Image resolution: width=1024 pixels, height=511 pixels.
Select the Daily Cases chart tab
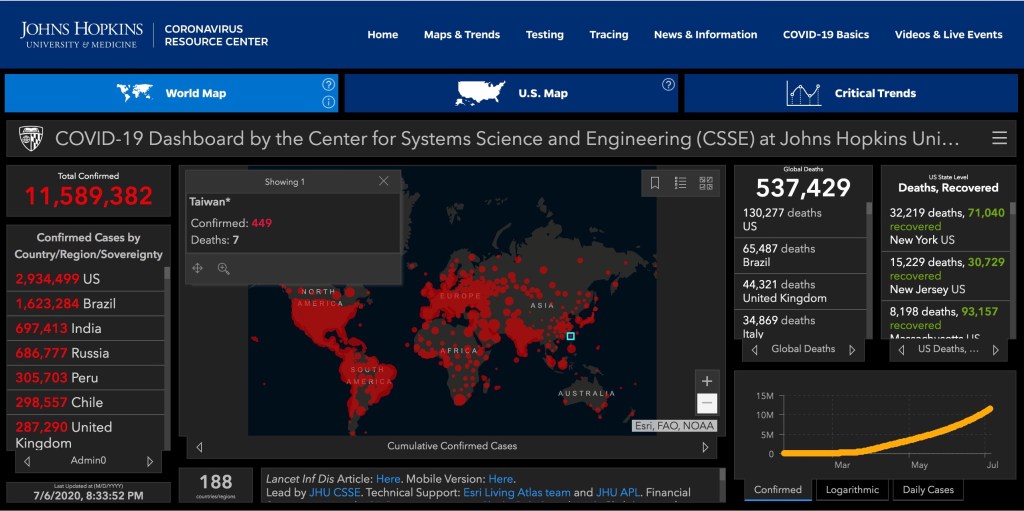pyautogui.click(x=928, y=490)
